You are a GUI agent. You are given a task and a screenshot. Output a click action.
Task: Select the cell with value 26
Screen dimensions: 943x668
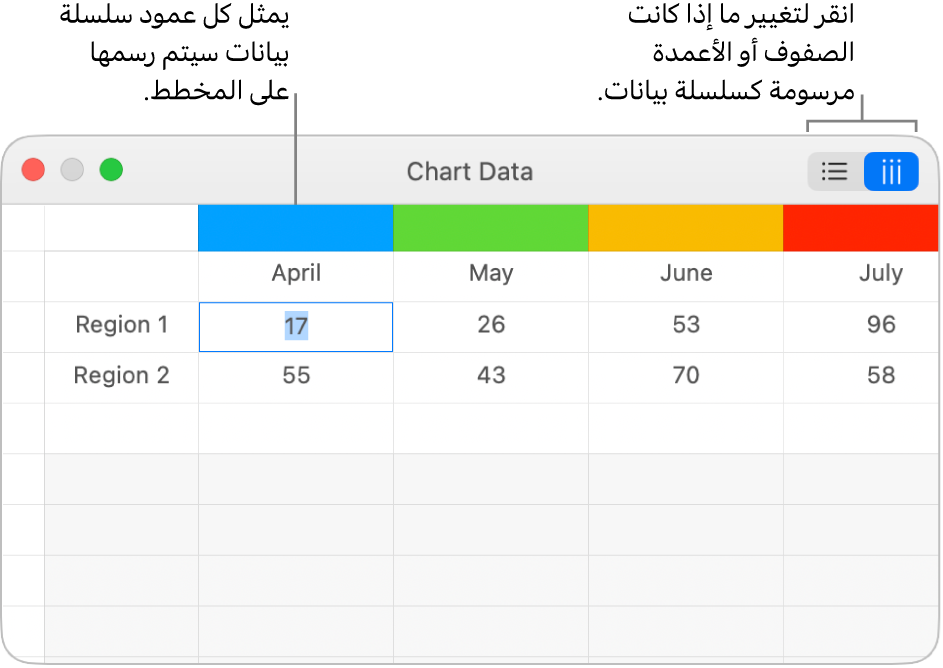(491, 325)
